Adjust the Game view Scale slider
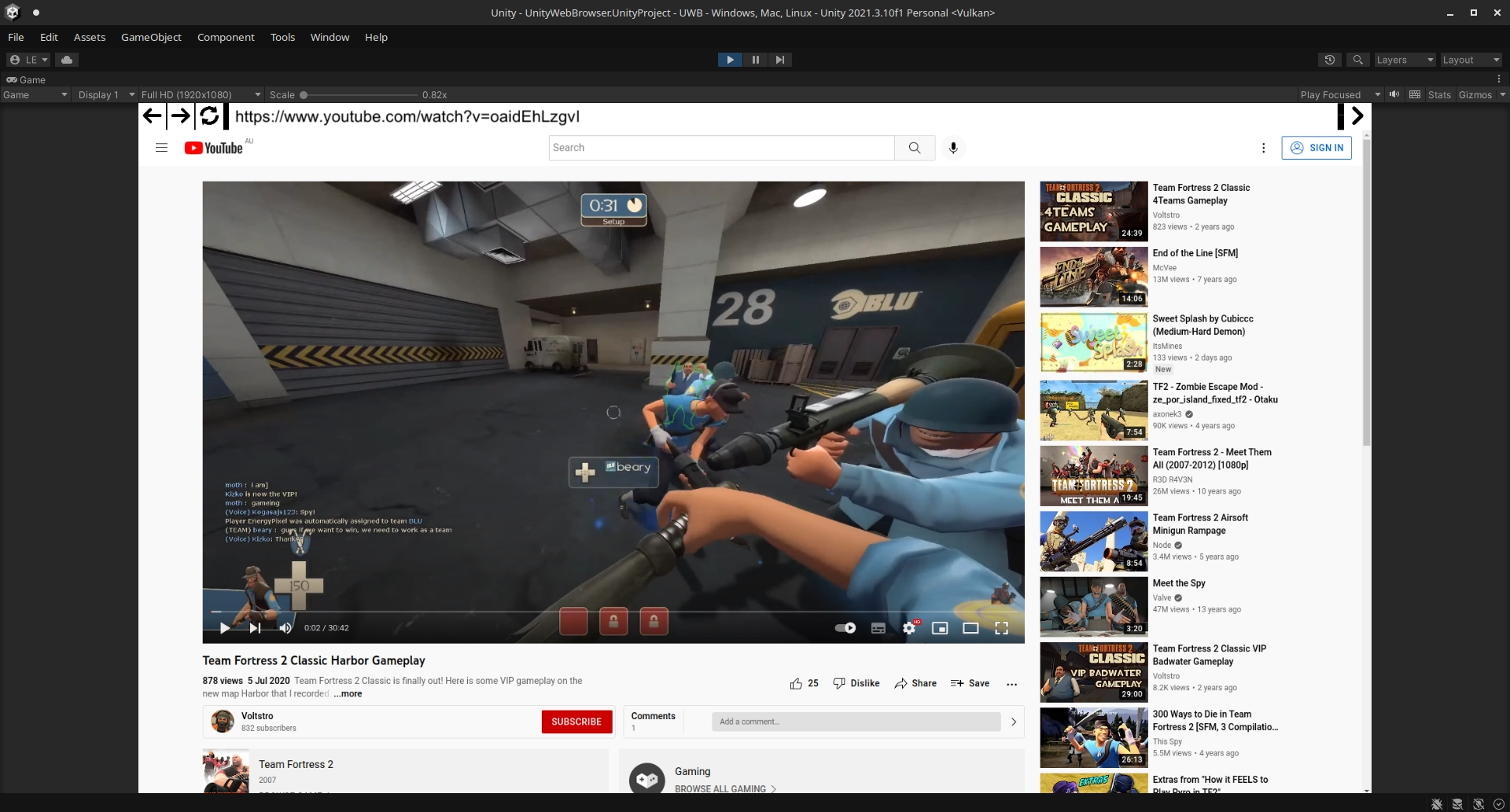 click(360, 95)
